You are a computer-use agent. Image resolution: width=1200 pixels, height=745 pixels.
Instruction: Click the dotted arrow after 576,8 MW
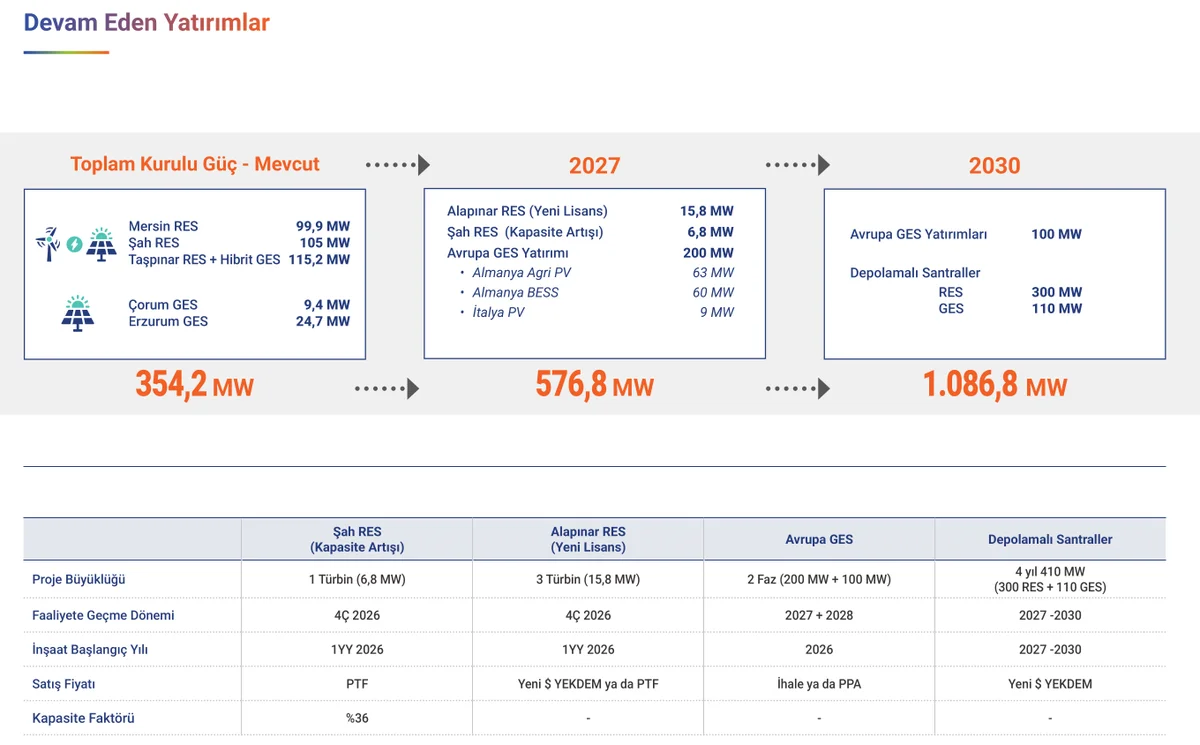coord(797,388)
